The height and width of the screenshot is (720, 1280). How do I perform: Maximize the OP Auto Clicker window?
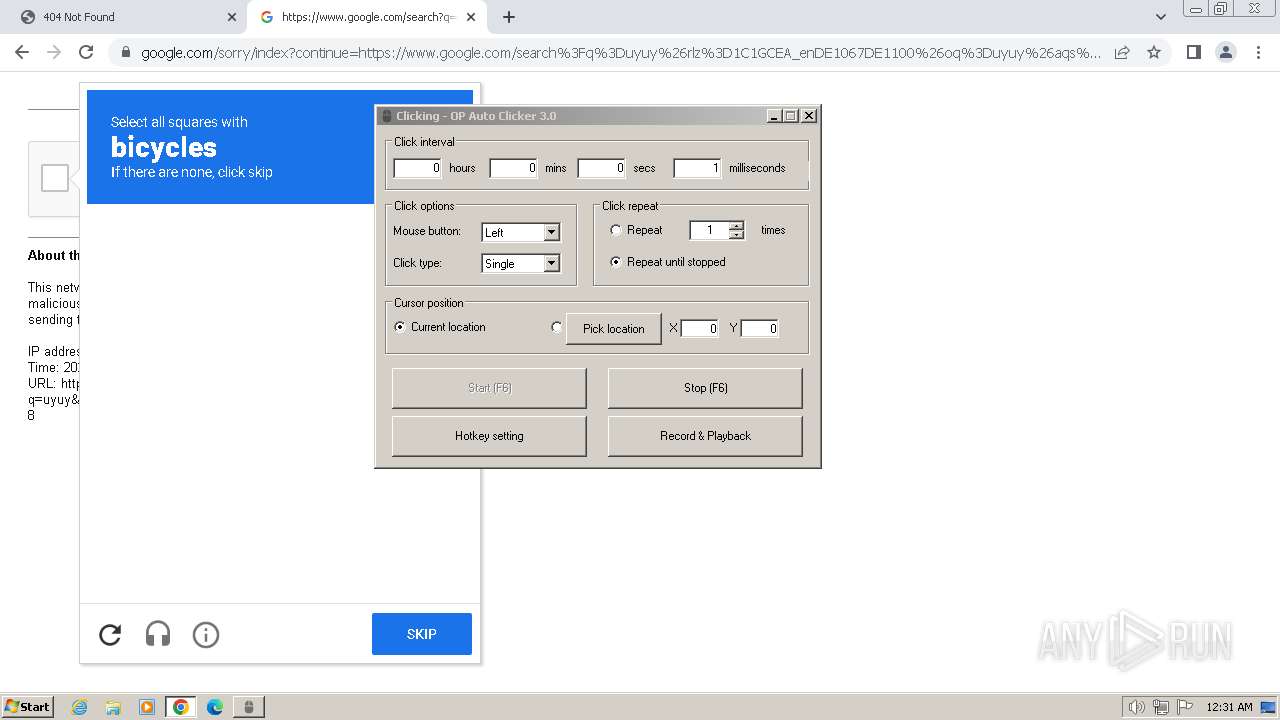(x=791, y=116)
